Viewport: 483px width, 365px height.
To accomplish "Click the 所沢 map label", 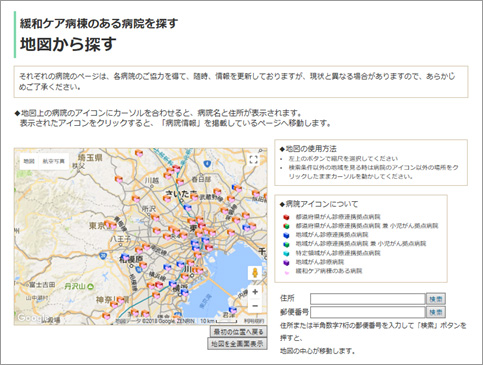I will [149, 209].
